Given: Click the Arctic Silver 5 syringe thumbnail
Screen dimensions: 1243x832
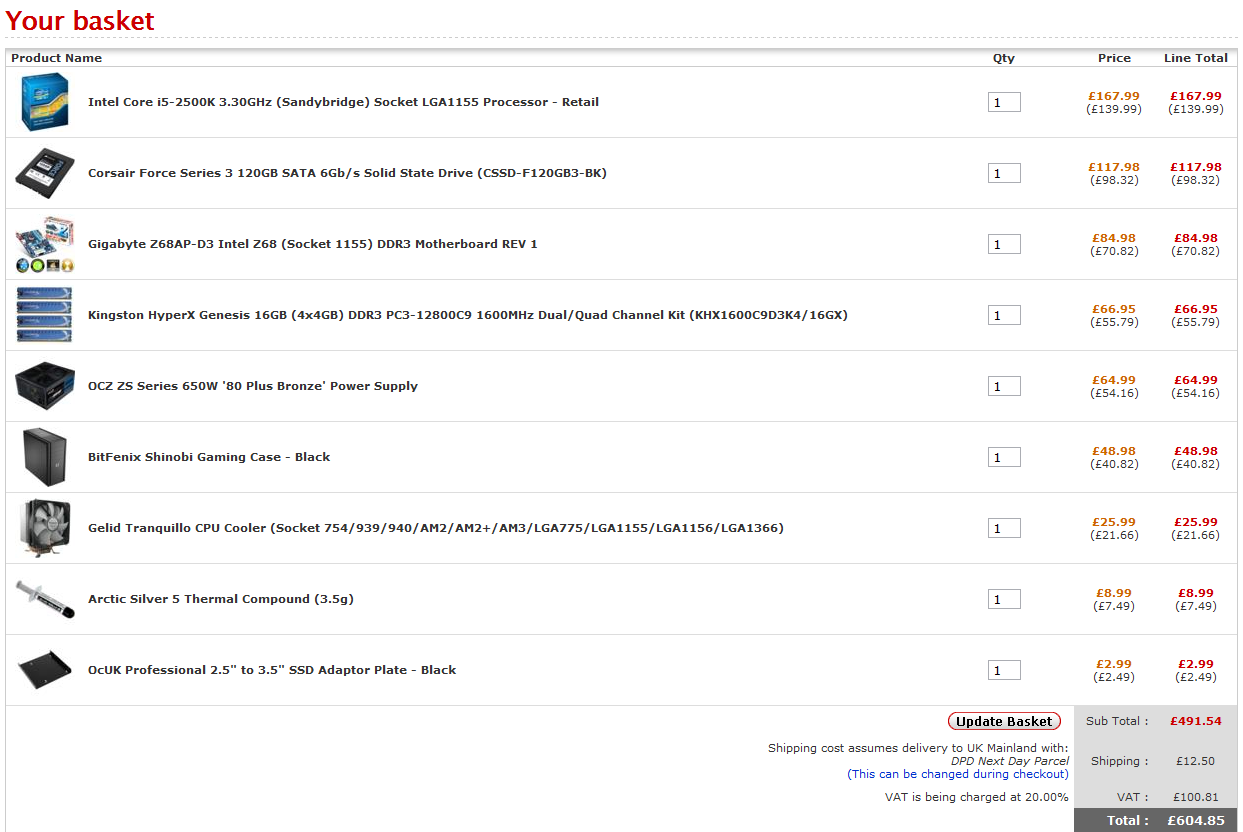Looking at the screenshot, I should point(45,599).
